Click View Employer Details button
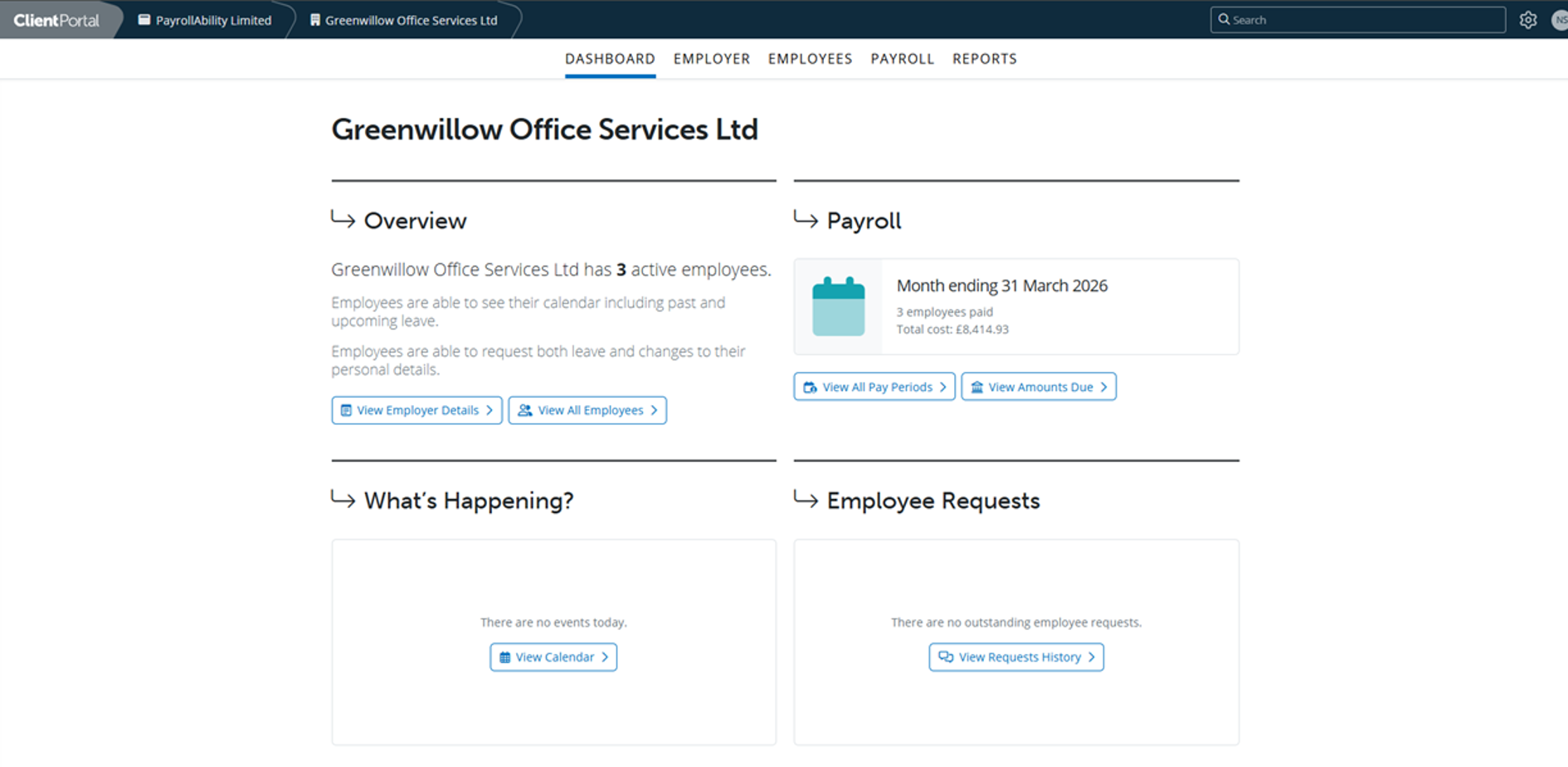This screenshot has height=767, width=1568. pyautogui.click(x=416, y=410)
